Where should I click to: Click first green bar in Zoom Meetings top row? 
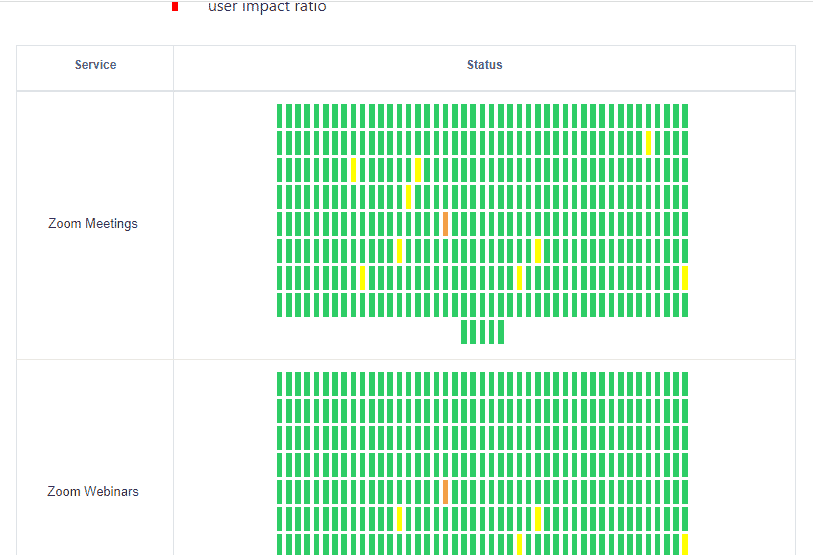click(x=279, y=116)
